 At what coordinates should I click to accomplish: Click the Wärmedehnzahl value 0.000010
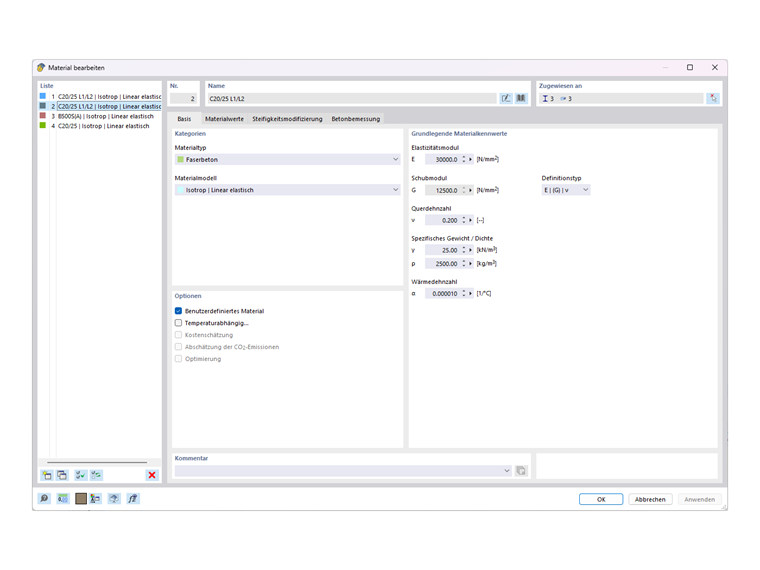[443, 293]
